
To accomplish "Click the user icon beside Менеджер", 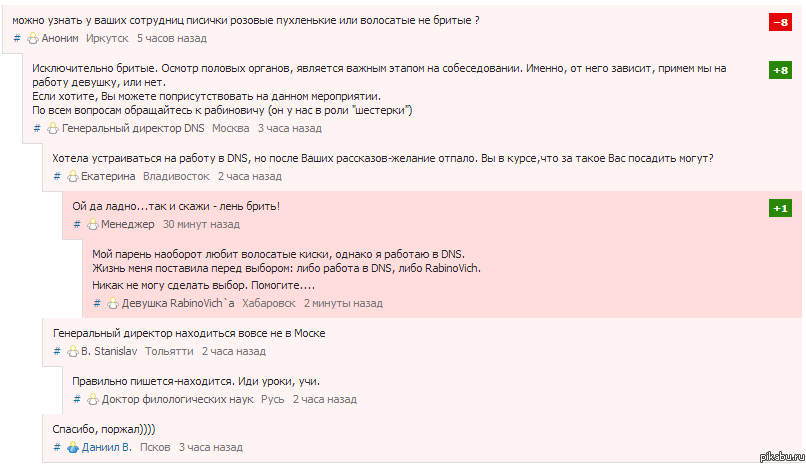I will [x=93, y=225].
